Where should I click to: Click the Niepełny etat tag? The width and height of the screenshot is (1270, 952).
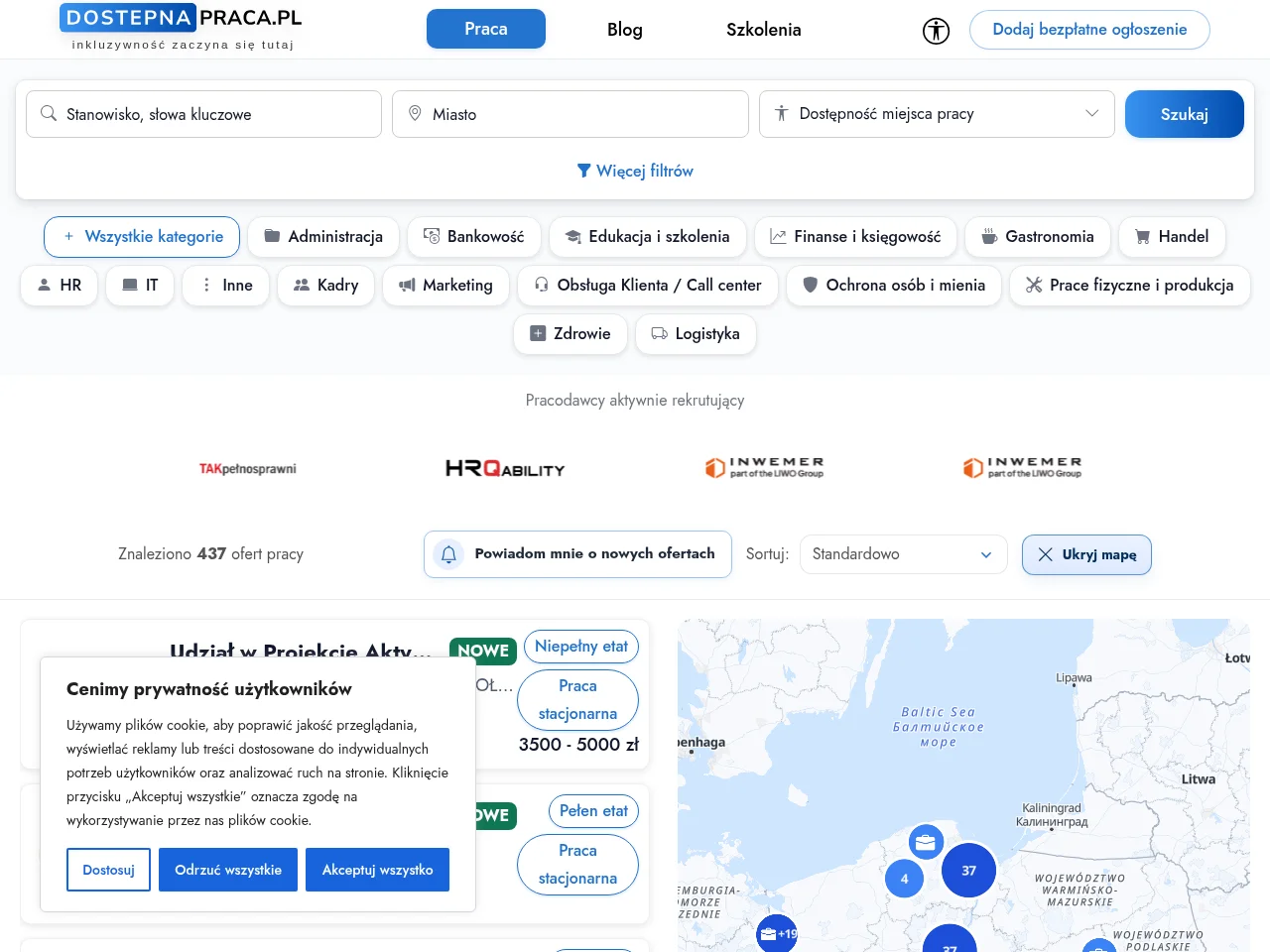[581, 647]
